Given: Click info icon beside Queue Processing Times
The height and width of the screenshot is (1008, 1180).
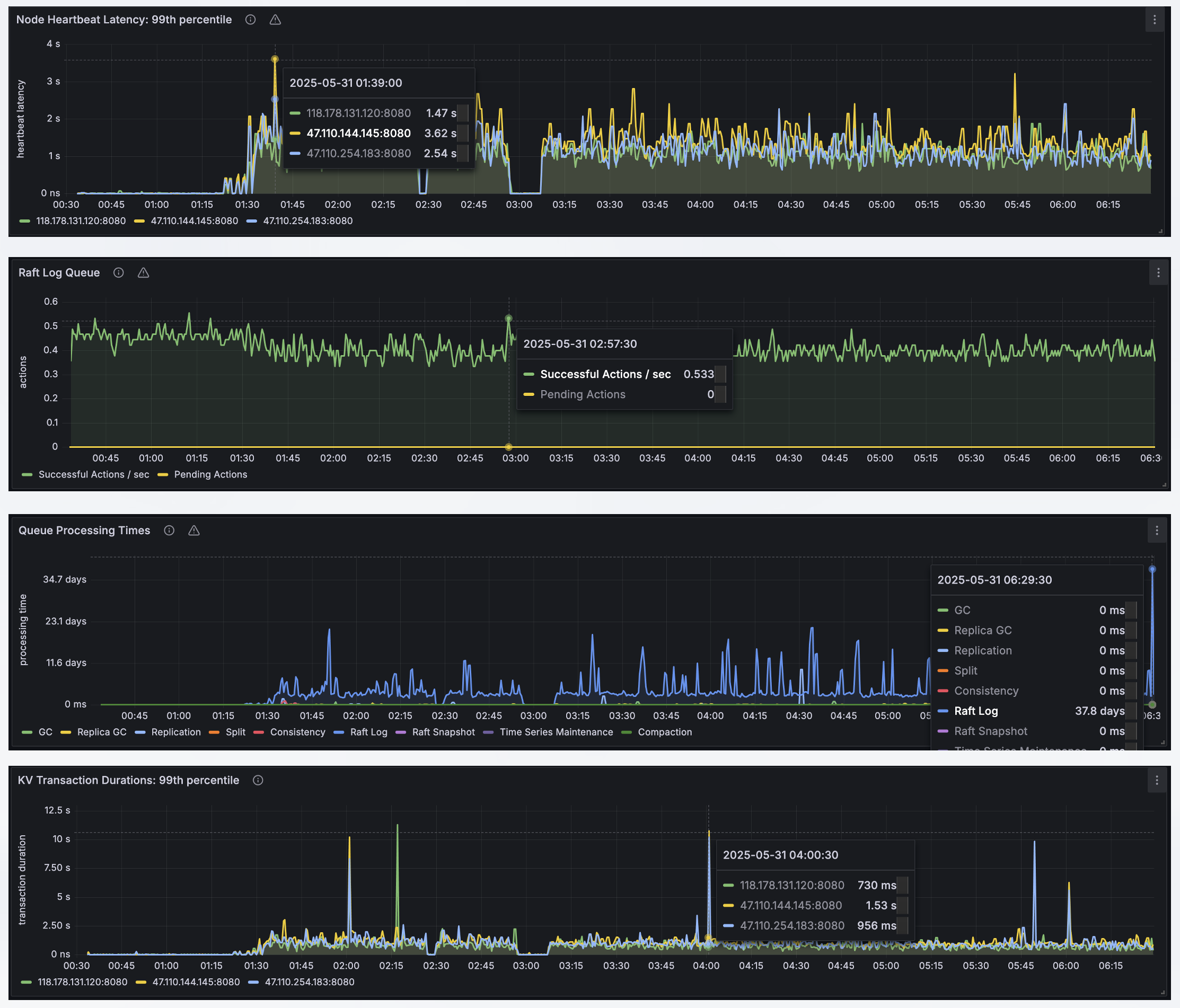Looking at the screenshot, I should 169,530.
